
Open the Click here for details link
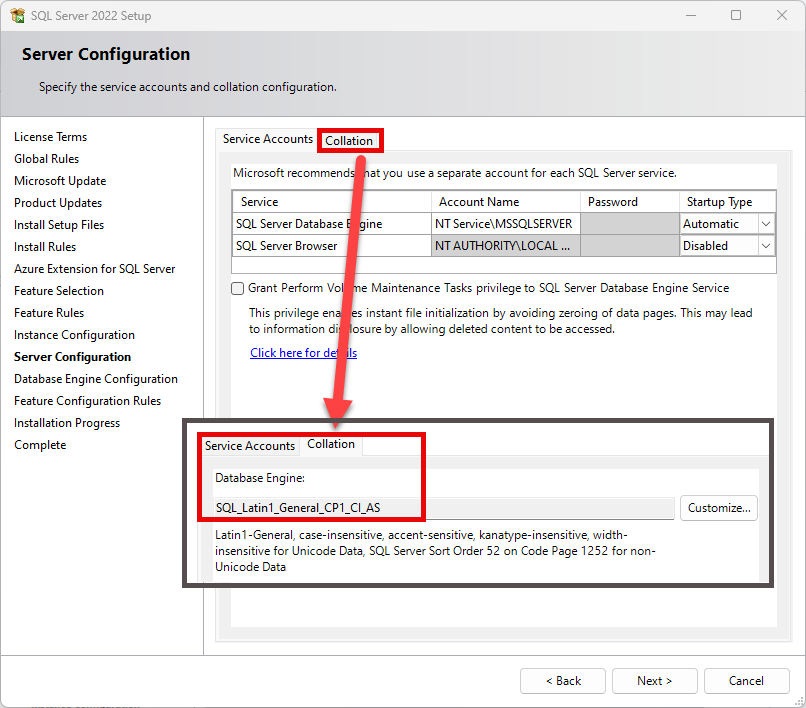click(x=303, y=353)
